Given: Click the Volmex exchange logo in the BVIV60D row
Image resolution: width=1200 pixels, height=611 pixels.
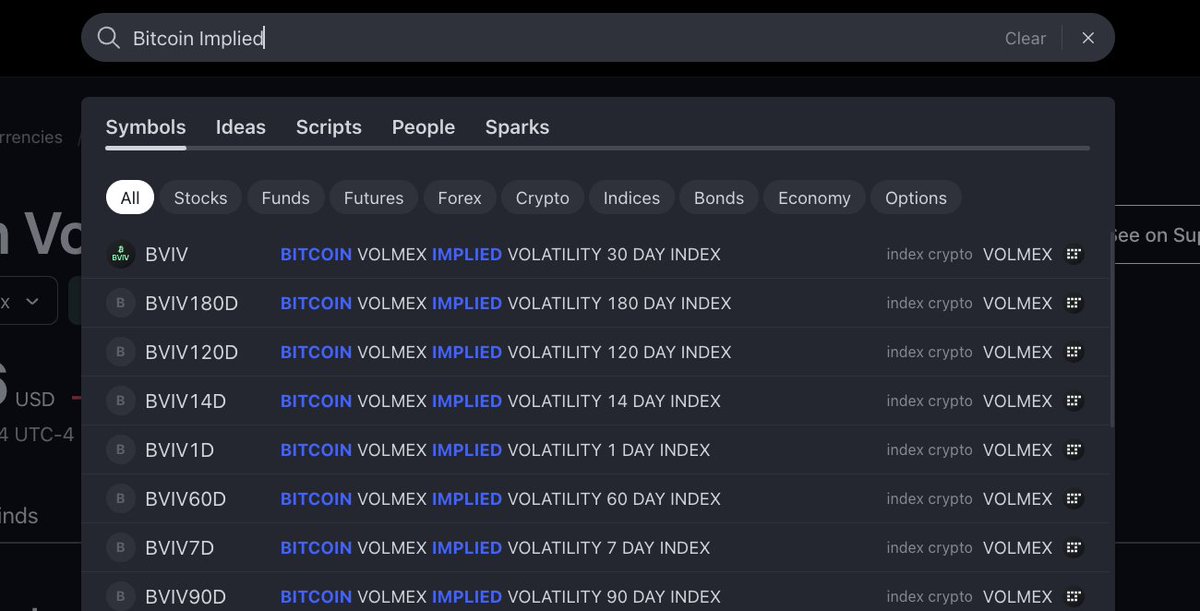Looking at the screenshot, I should tap(1074, 499).
